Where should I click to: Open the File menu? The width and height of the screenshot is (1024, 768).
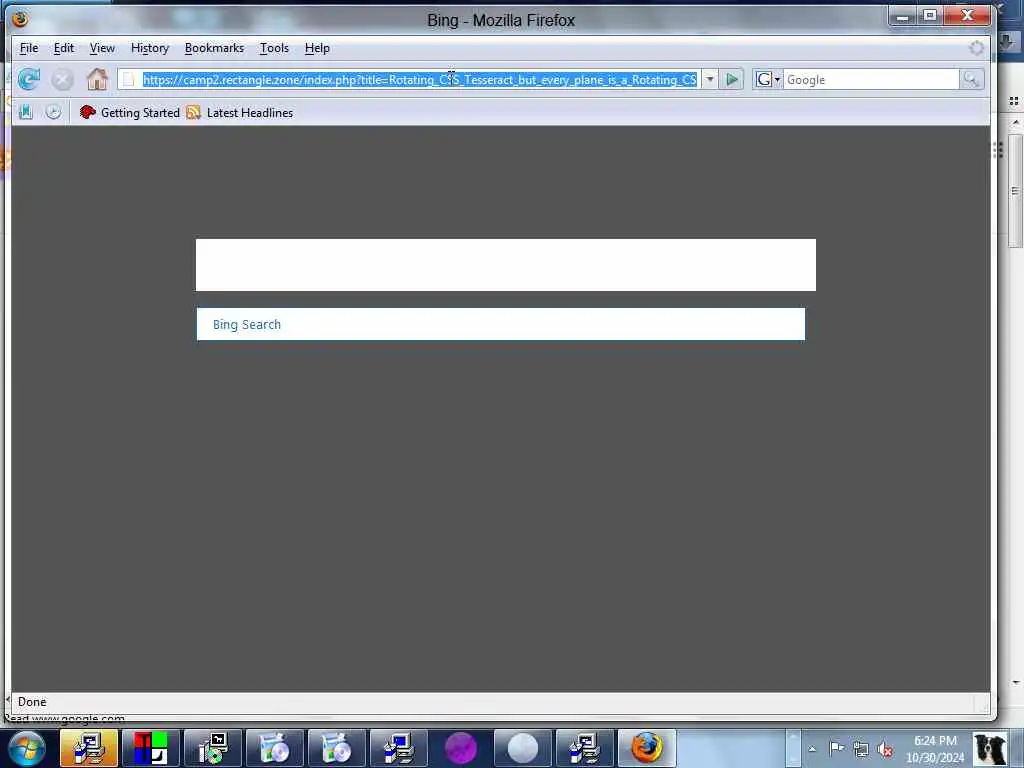[x=29, y=48]
